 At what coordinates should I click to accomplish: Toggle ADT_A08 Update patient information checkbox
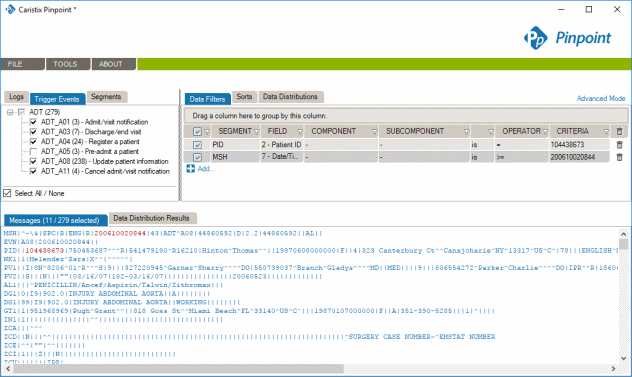33,161
